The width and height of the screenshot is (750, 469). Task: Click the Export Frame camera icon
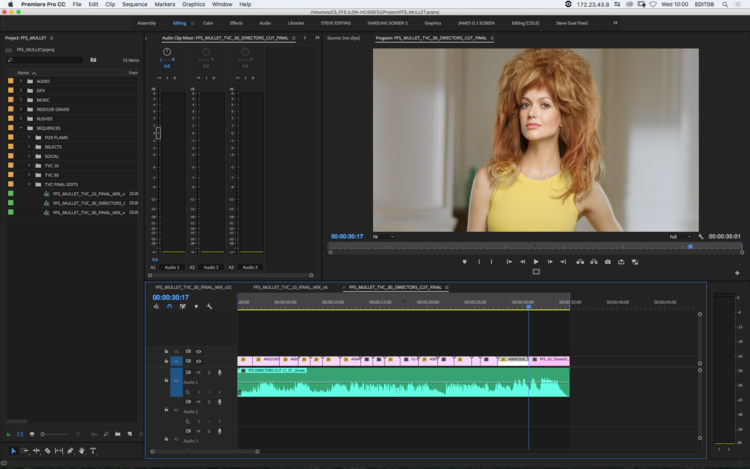[x=607, y=262]
